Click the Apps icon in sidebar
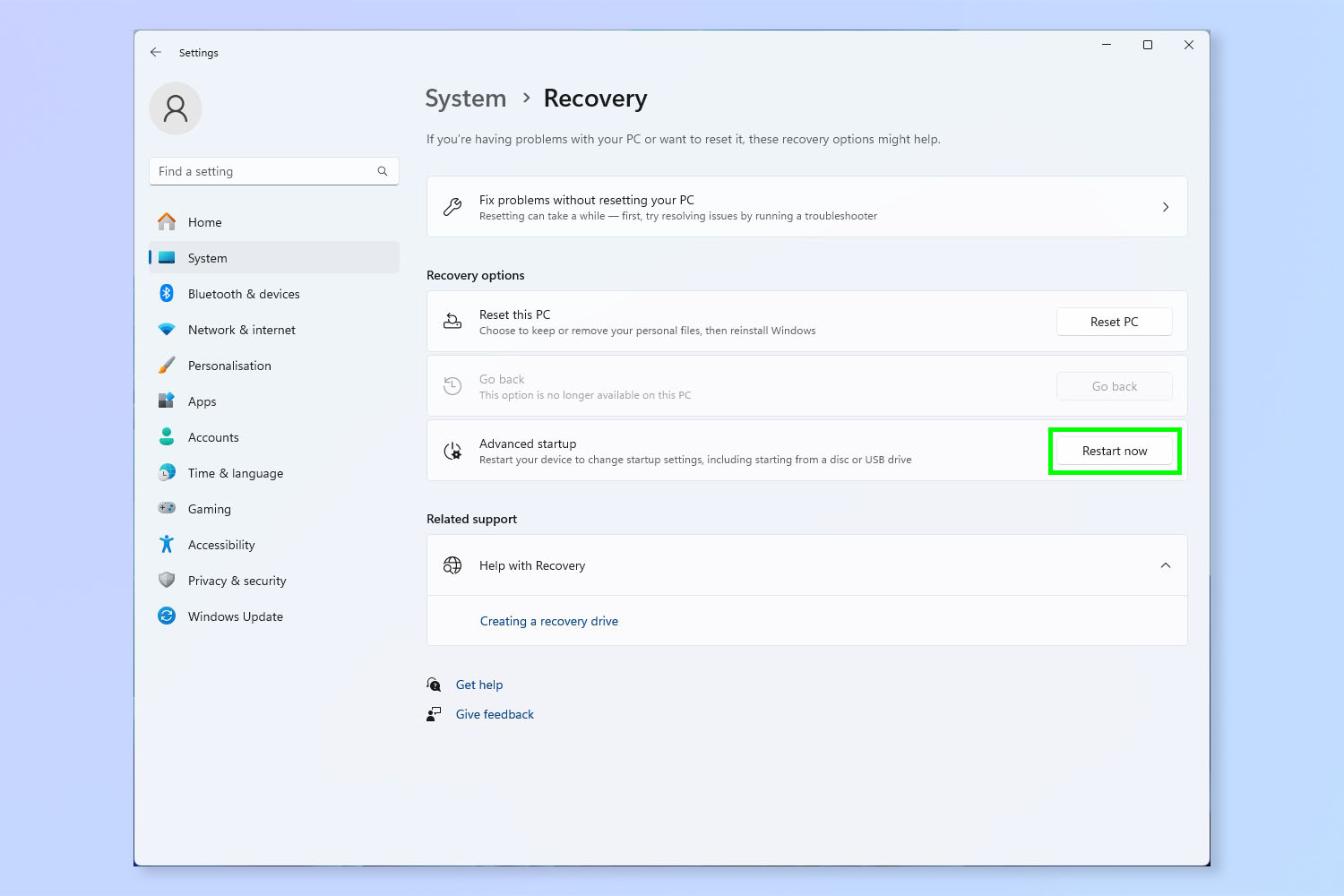The image size is (1344, 896). [x=167, y=401]
